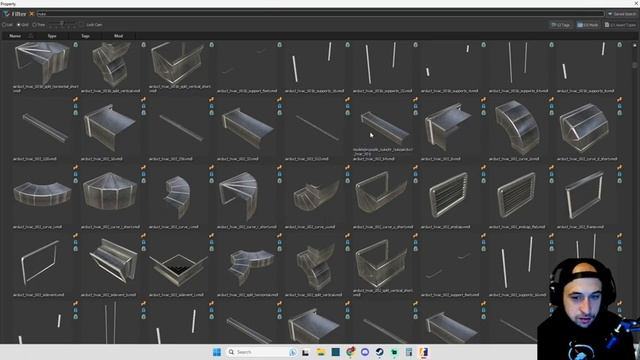Adjust the thumbnail size slider

pos(62,24)
